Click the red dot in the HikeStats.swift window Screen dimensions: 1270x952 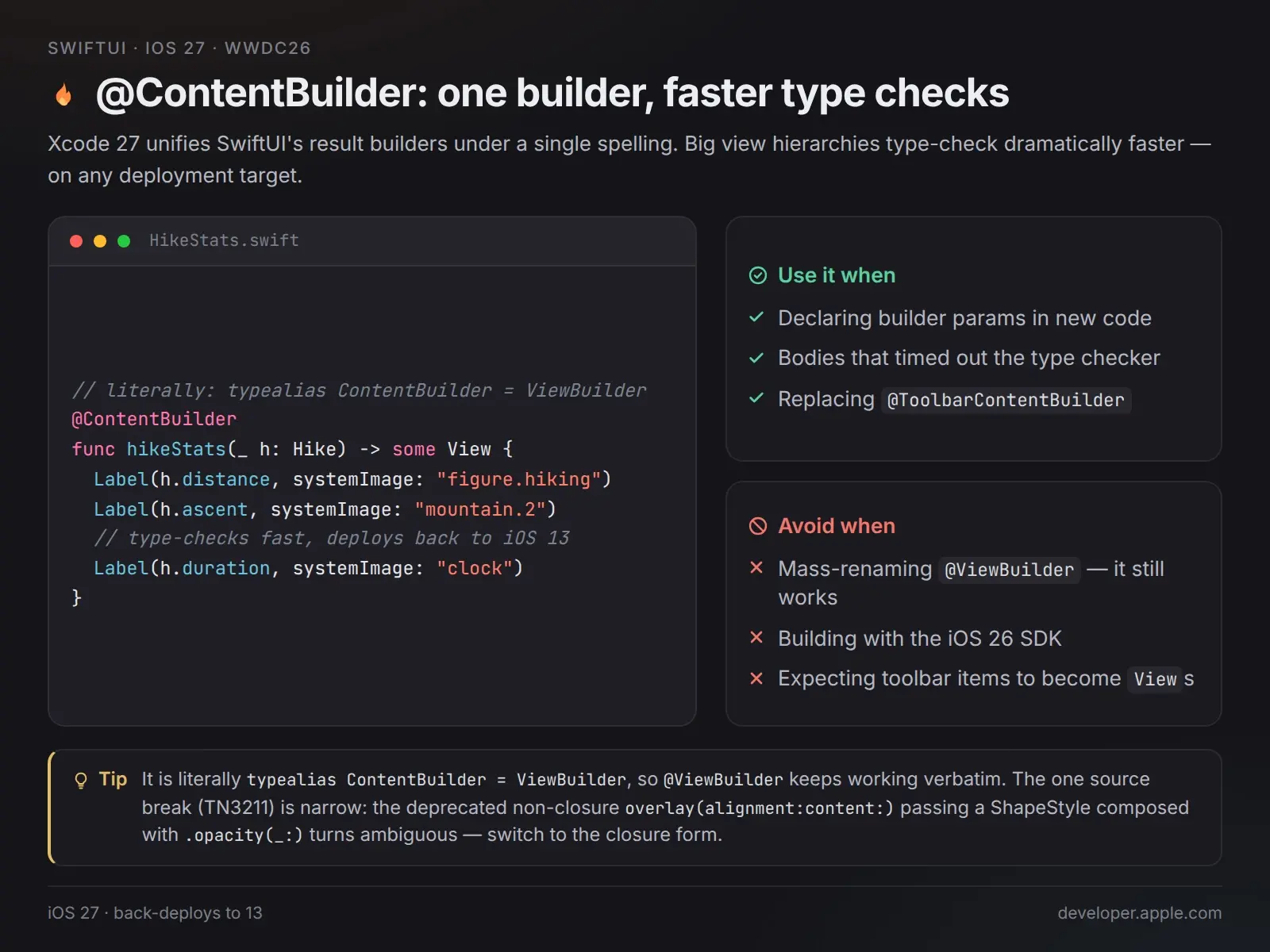pos(76,241)
